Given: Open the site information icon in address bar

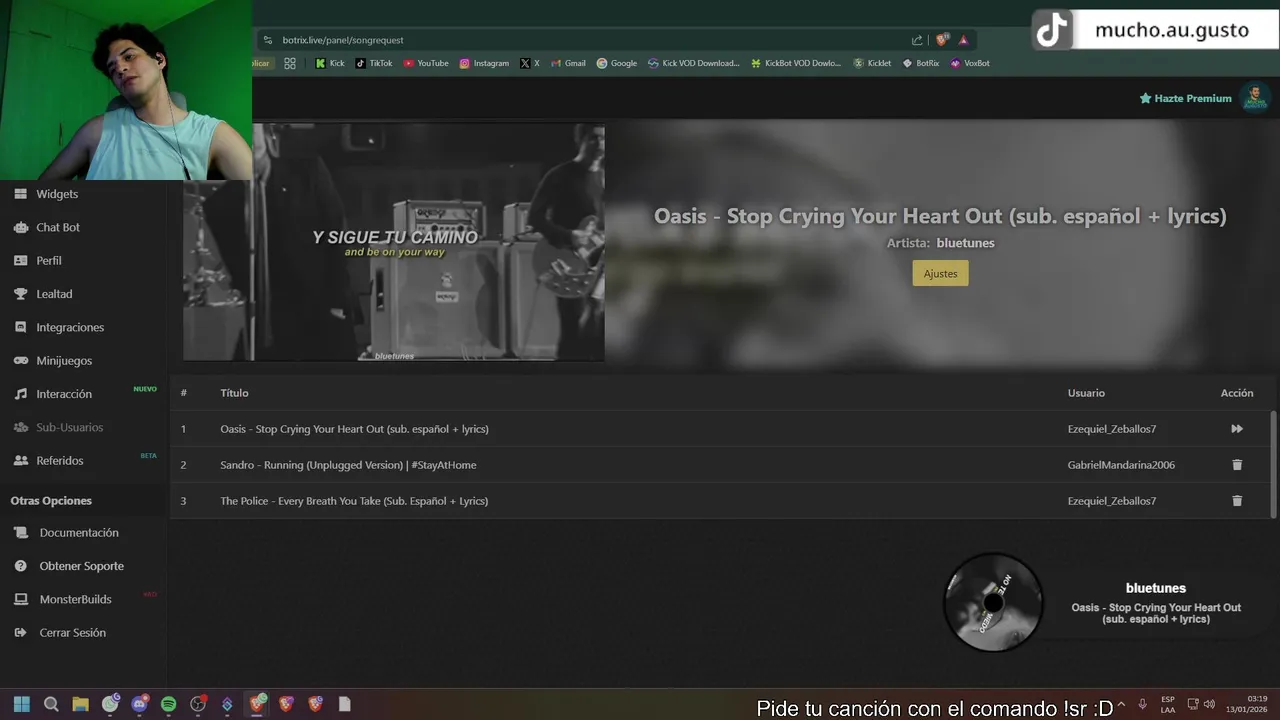Looking at the screenshot, I should pyautogui.click(x=267, y=40).
